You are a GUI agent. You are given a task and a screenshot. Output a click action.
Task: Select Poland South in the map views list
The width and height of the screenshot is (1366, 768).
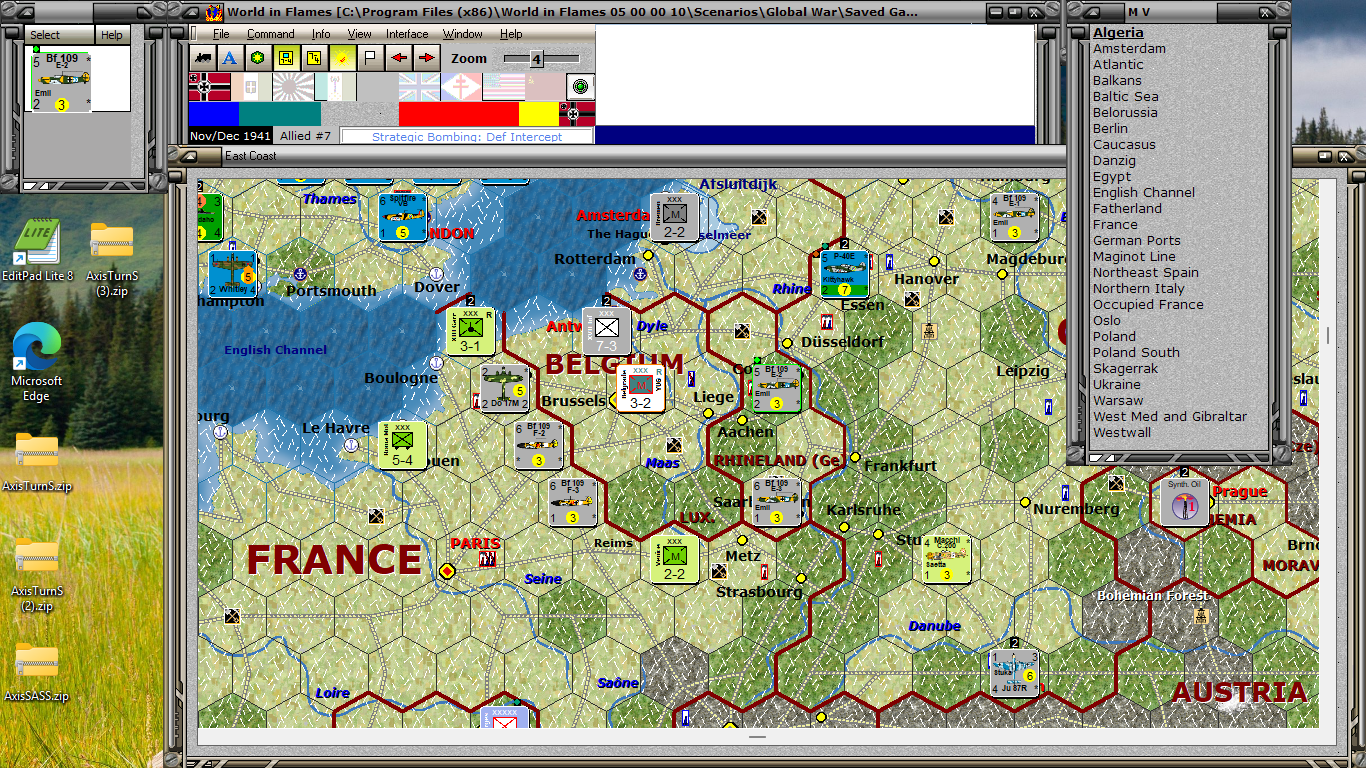[1136, 352]
